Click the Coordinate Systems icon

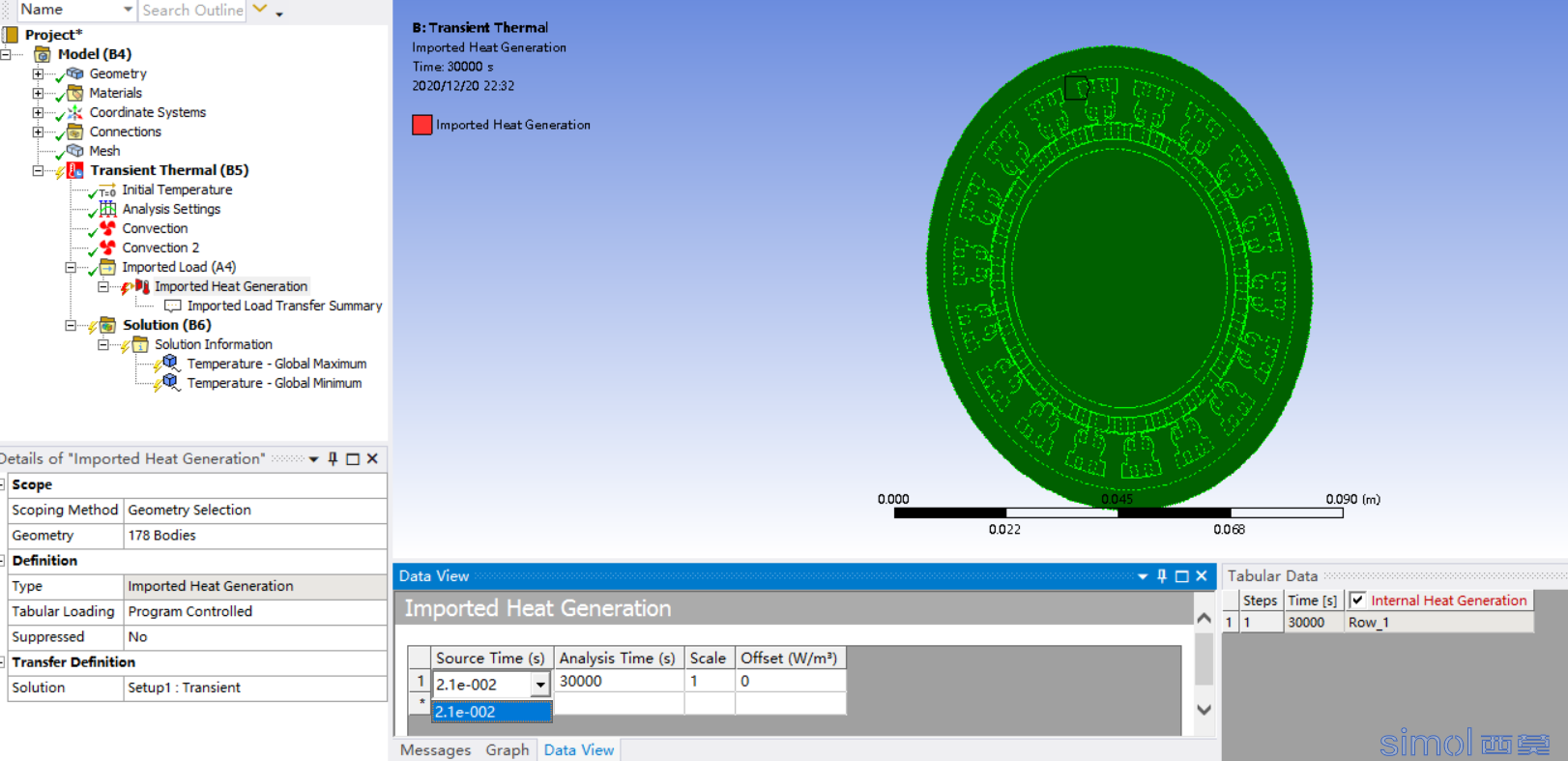click(74, 112)
